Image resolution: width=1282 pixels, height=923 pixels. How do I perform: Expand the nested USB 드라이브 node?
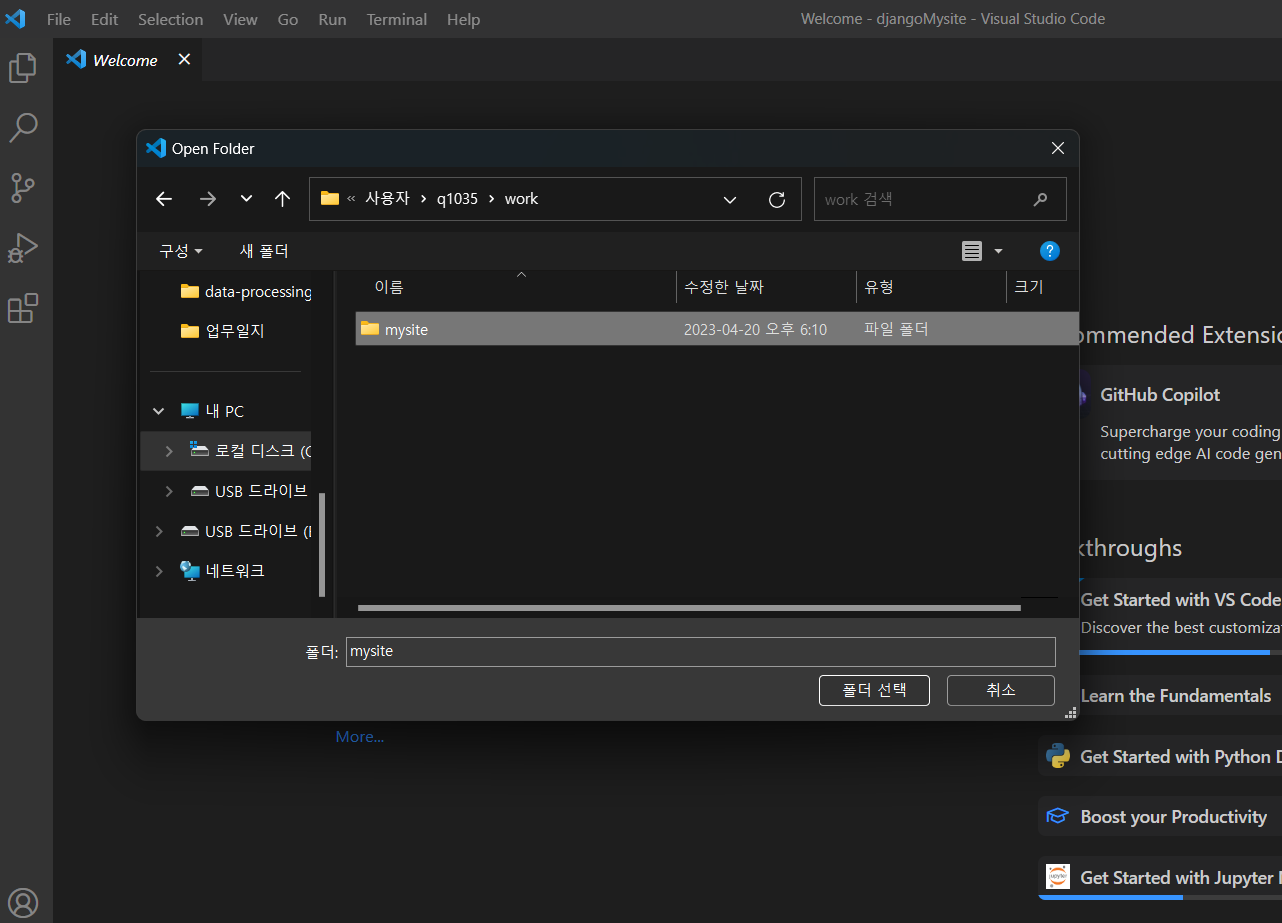click(x=169, y=491)
